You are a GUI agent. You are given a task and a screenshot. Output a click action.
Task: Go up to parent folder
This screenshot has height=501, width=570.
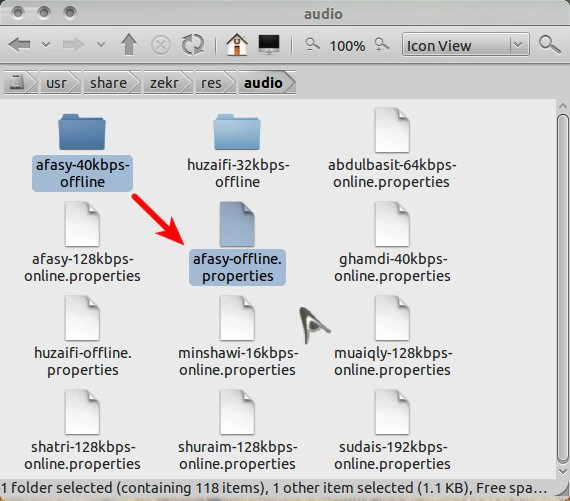129,44
